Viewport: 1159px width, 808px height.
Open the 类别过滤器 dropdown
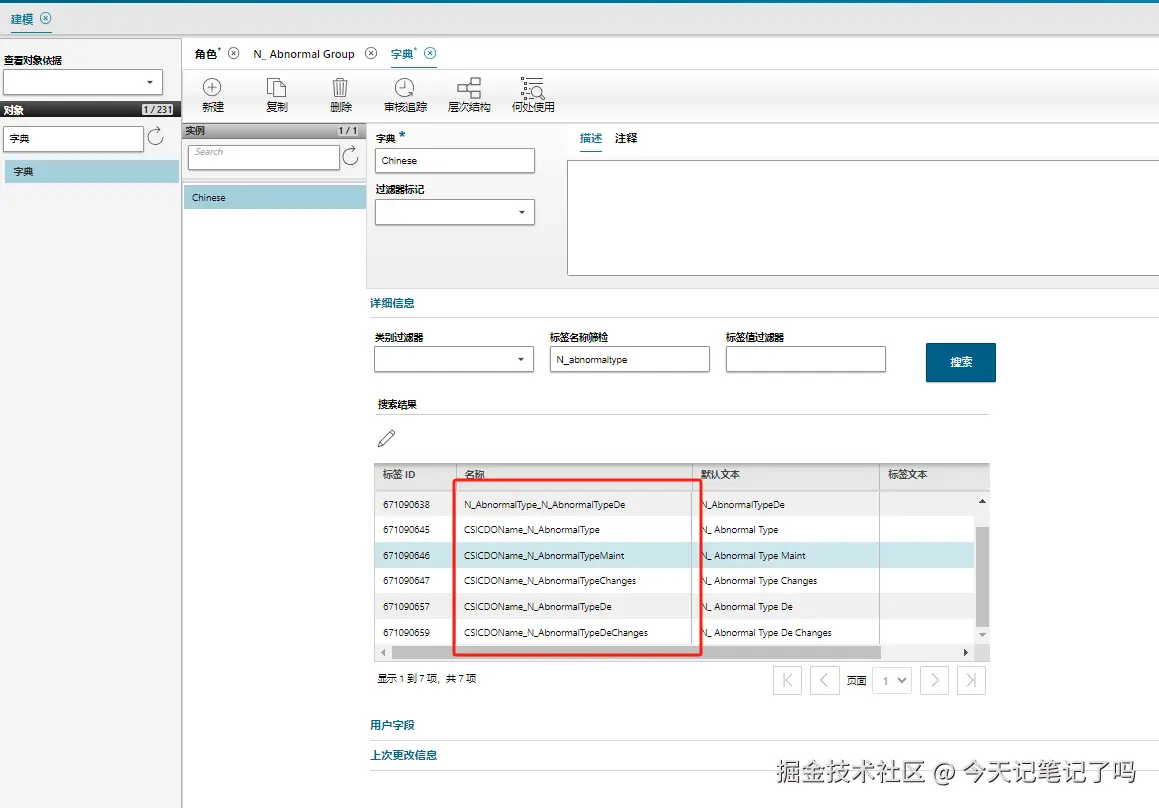tap(454, 359)
